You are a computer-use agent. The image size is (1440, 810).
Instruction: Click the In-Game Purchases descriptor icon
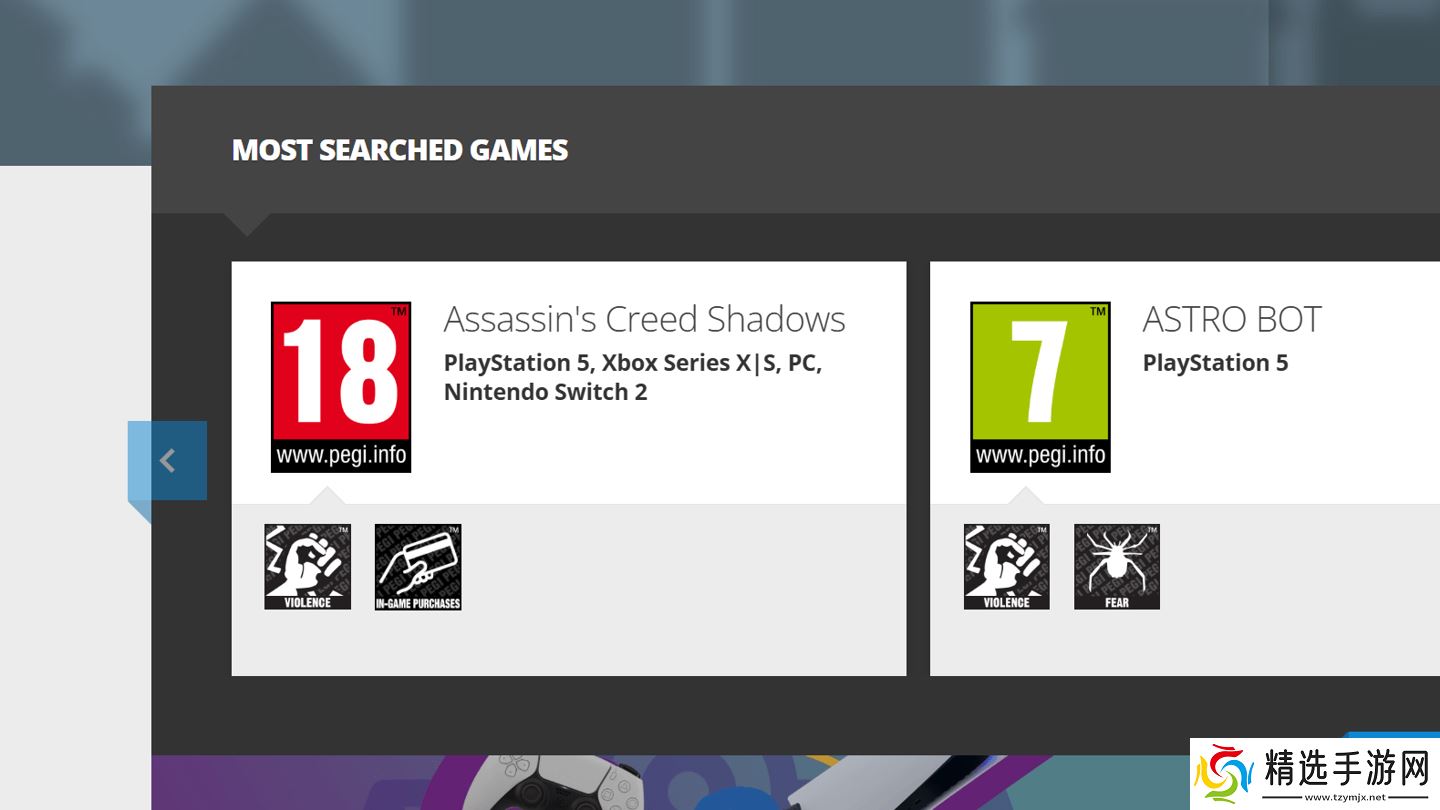coord(418,566)
